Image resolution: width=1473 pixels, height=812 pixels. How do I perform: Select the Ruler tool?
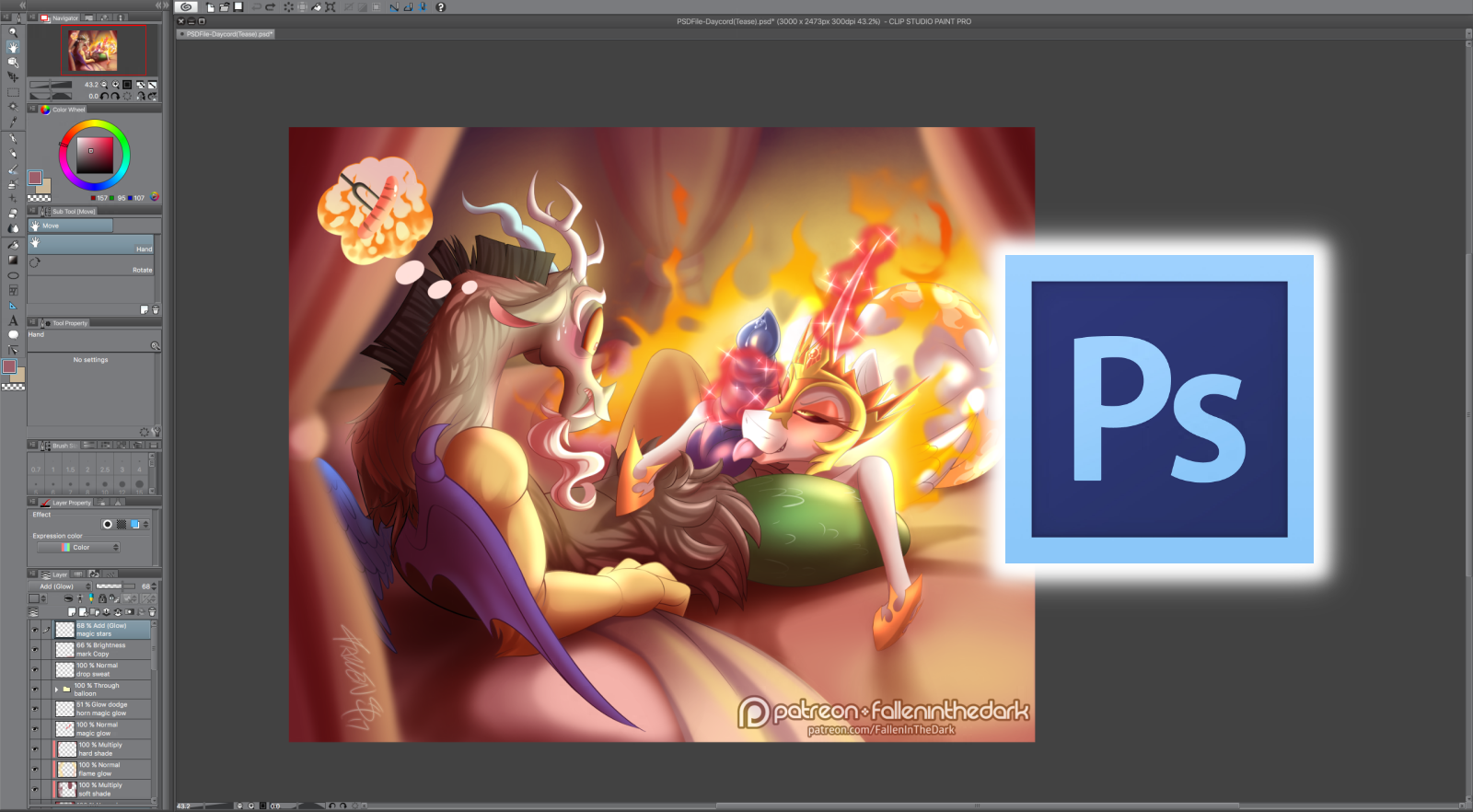[13, 305]
